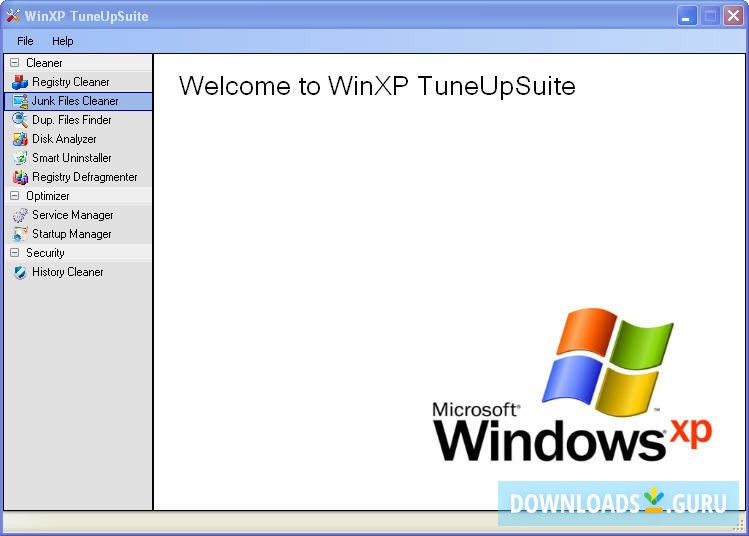Click the Registry Defragmenter icon

[x=20, y=177]
